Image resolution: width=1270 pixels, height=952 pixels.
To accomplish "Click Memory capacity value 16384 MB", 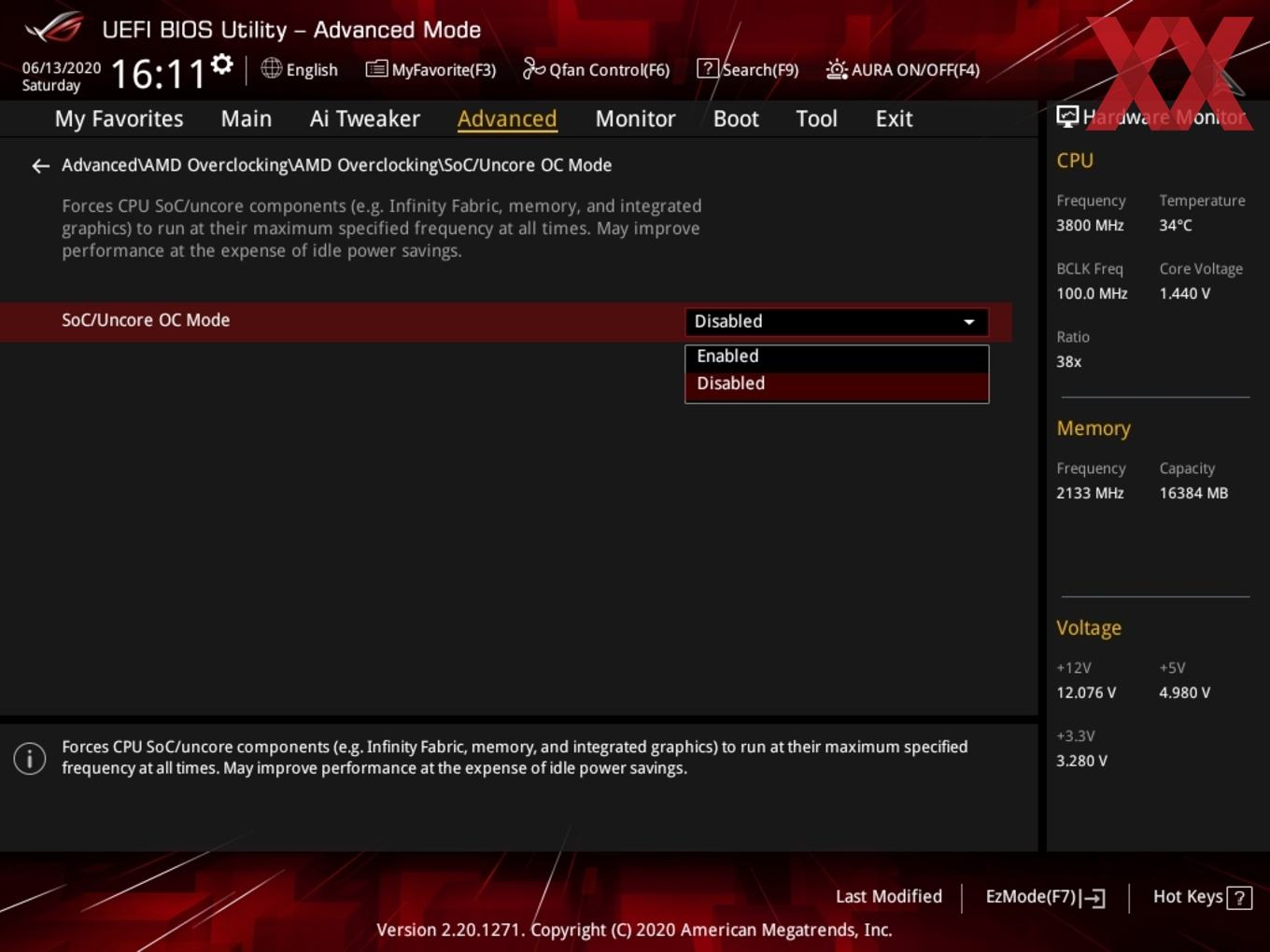I will tap(1193, 494).
